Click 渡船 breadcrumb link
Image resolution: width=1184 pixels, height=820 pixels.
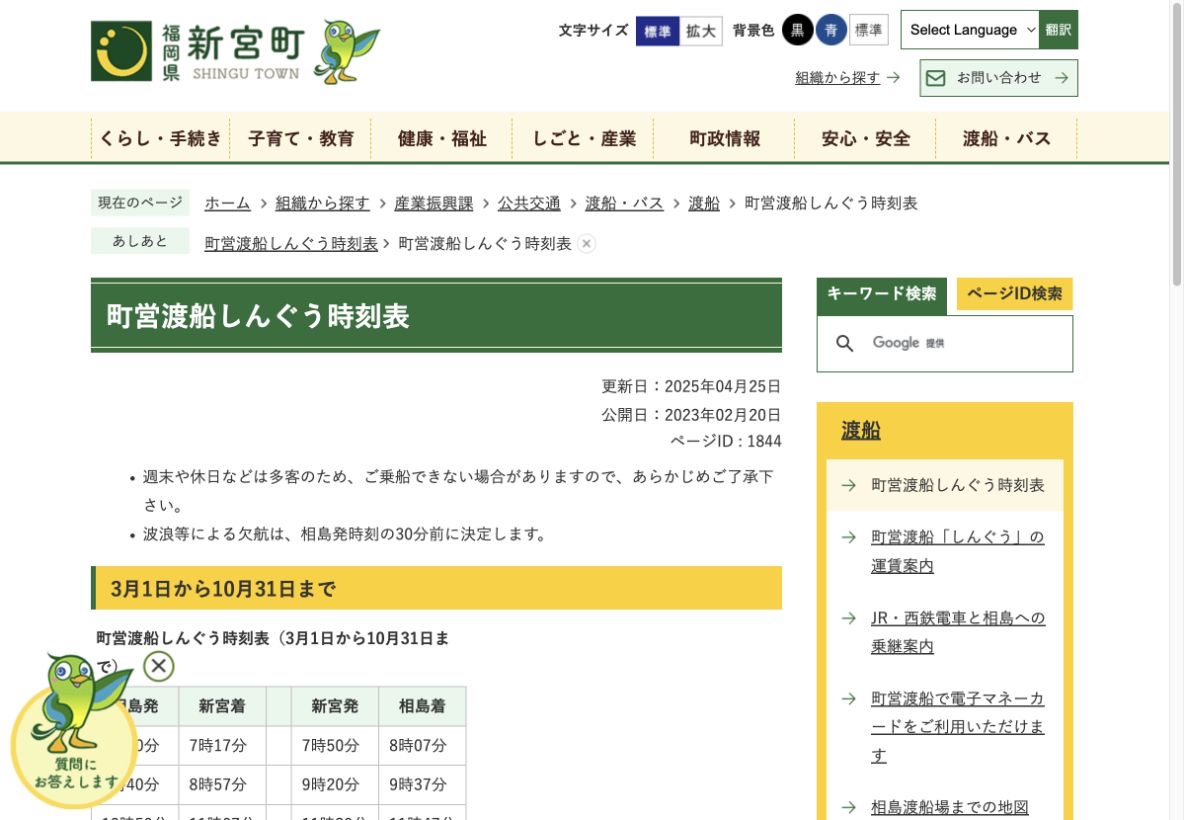(704, 203)
